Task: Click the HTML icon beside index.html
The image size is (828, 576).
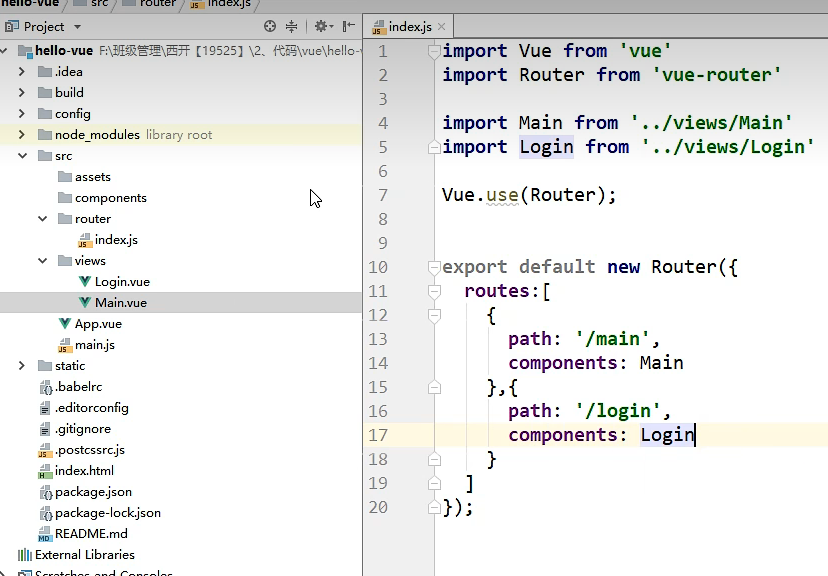Action: [45, 471]
